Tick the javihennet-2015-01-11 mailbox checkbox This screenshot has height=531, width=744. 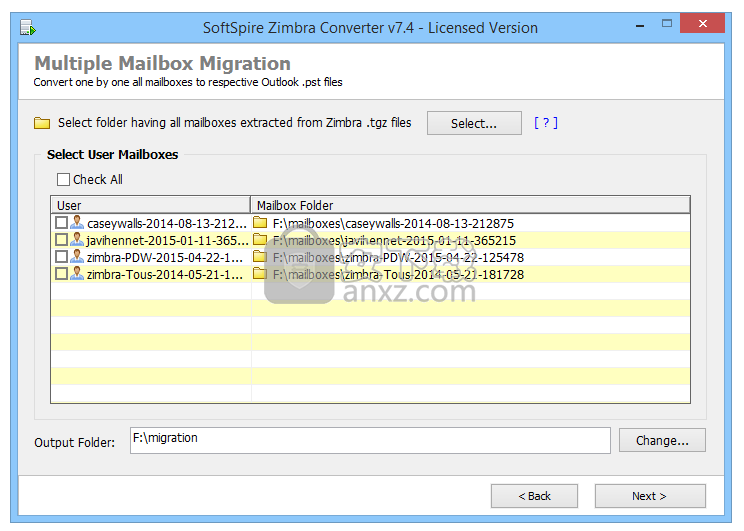tap(61, 240)
